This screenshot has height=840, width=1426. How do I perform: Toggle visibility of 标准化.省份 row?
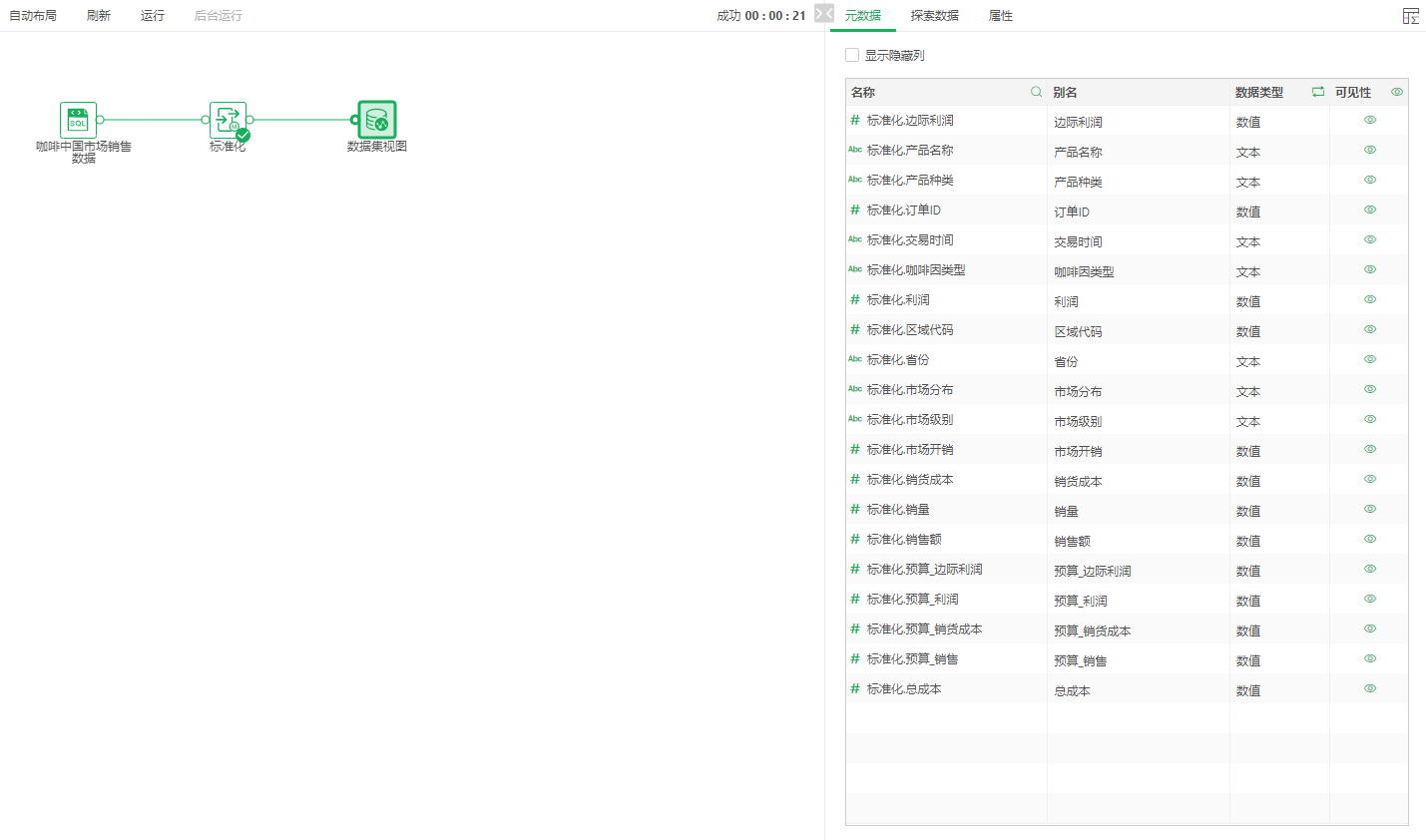click(x=1370, y=359)
